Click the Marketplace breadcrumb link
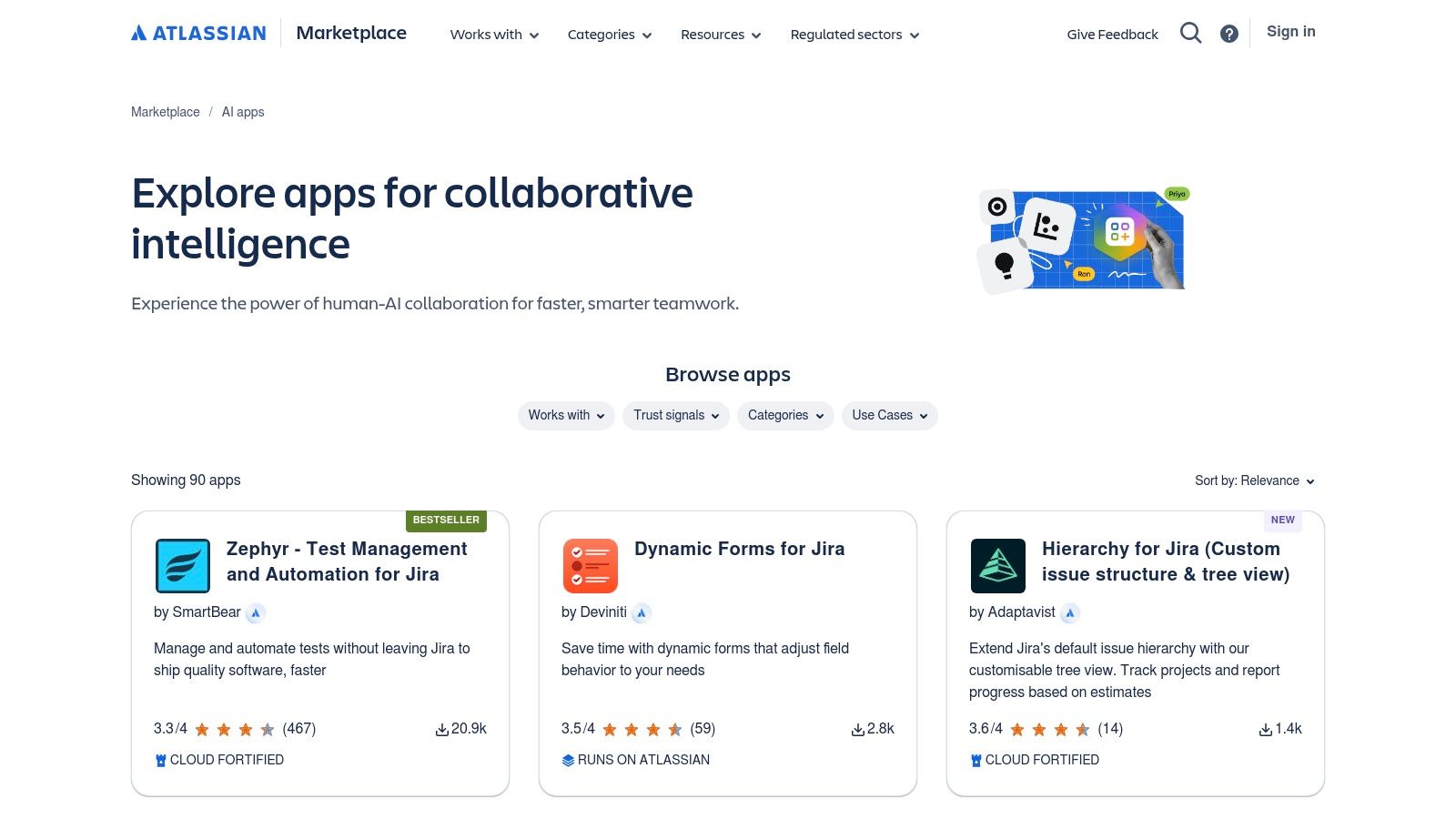This screenshot has height=819, width=1456. point(165,112)
